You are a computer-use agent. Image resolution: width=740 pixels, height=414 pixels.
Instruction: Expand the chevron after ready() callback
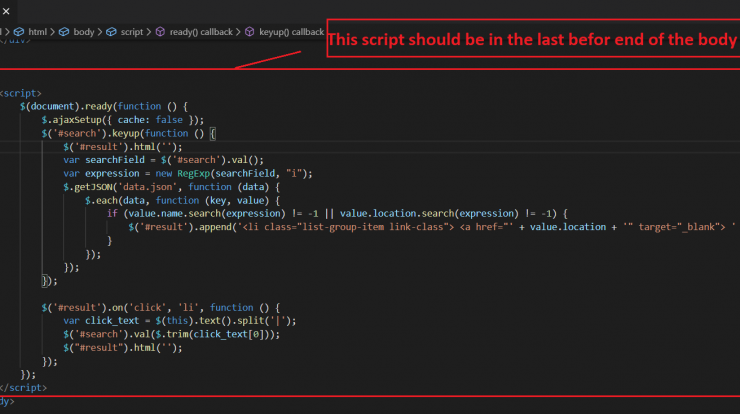pos(238,32)
